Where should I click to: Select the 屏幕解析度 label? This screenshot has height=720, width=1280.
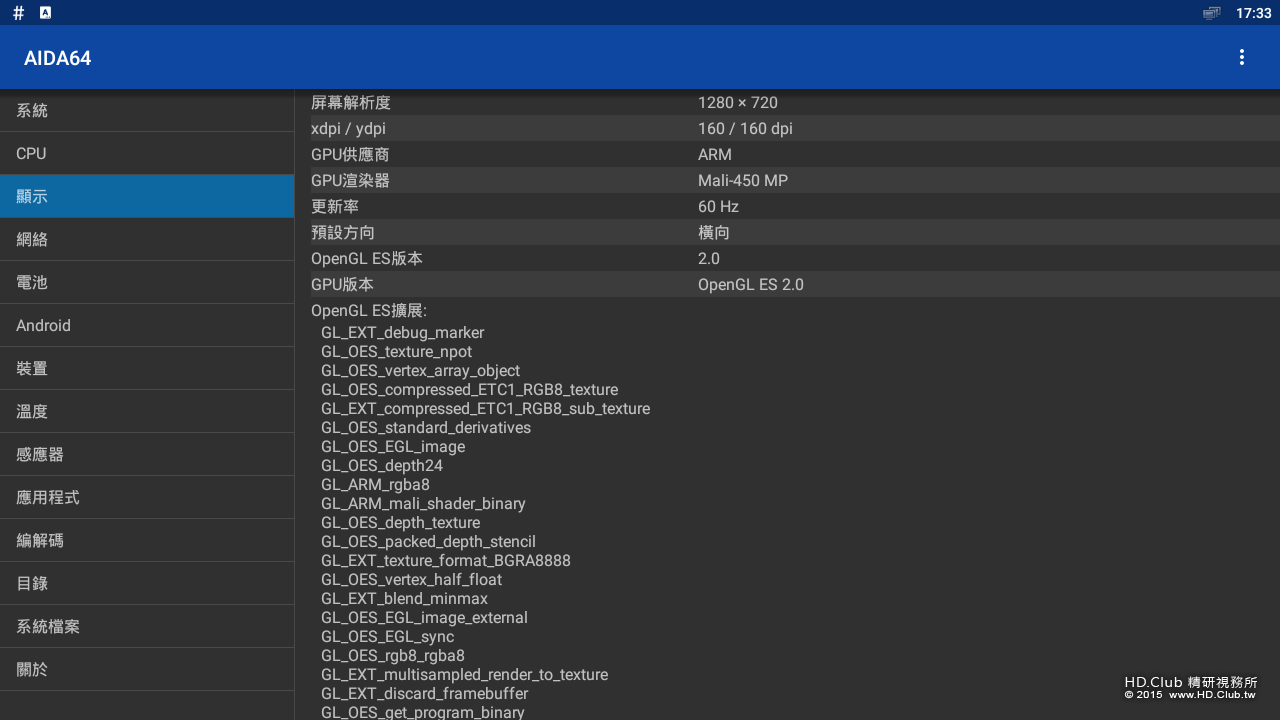[350, 102]
